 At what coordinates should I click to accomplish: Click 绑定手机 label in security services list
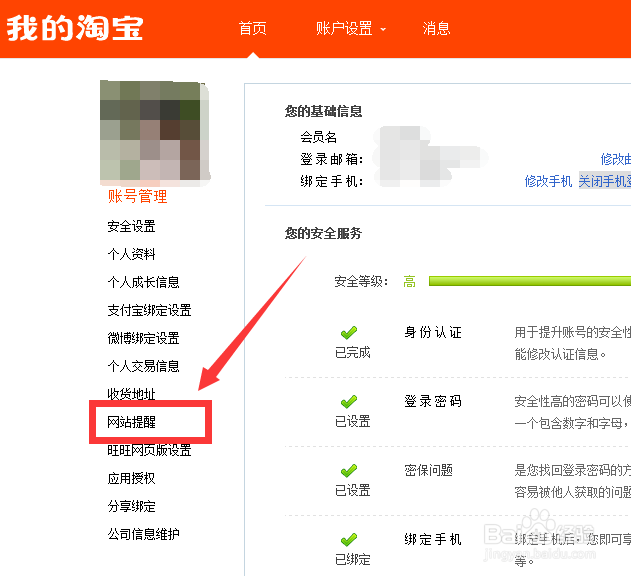[433, 539]
